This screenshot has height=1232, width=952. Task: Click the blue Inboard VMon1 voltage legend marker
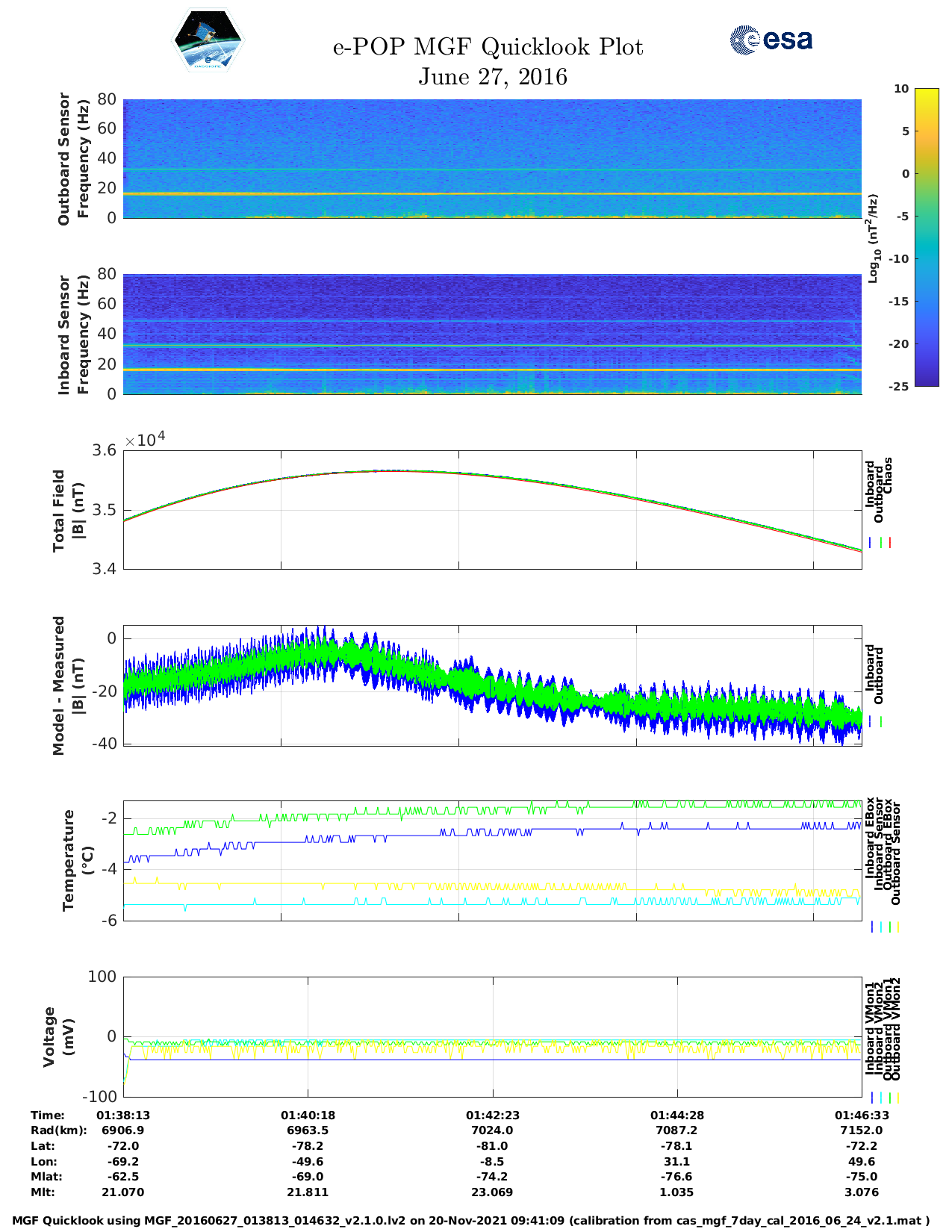point(872,1098)
